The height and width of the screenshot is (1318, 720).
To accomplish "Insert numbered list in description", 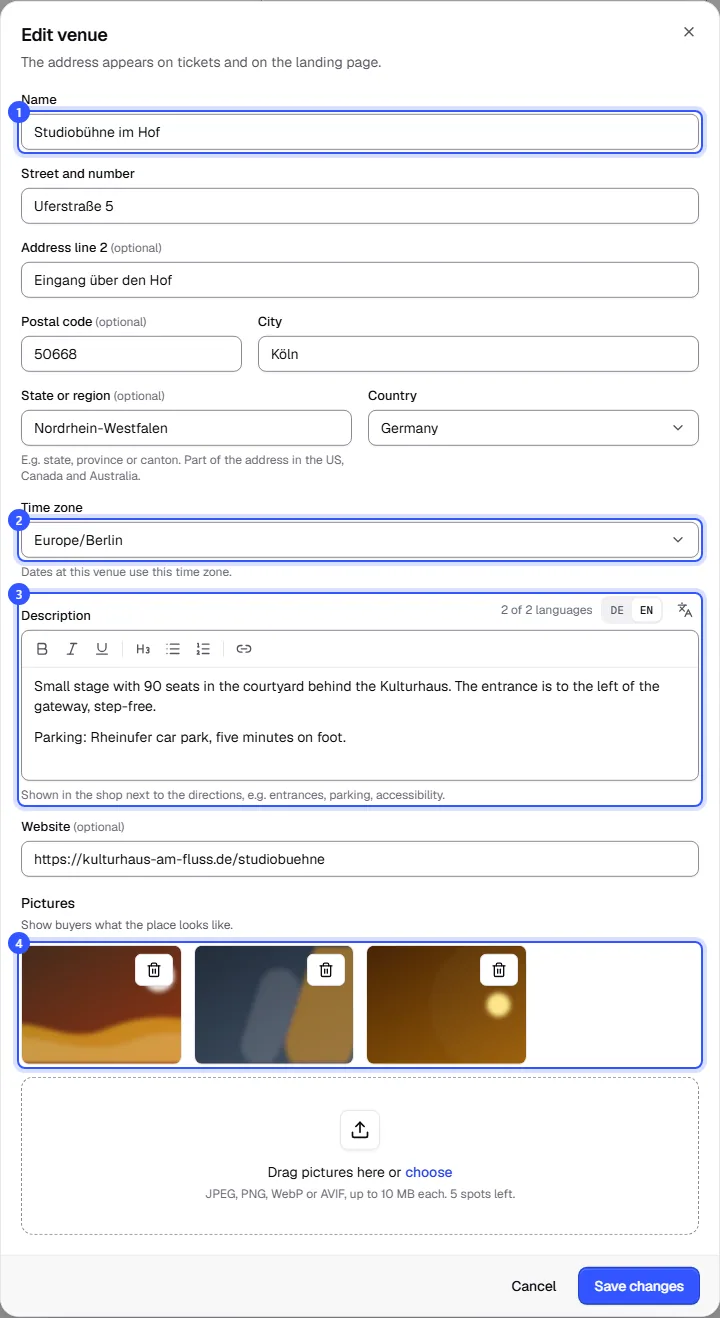I will click(x=203, y=649).
